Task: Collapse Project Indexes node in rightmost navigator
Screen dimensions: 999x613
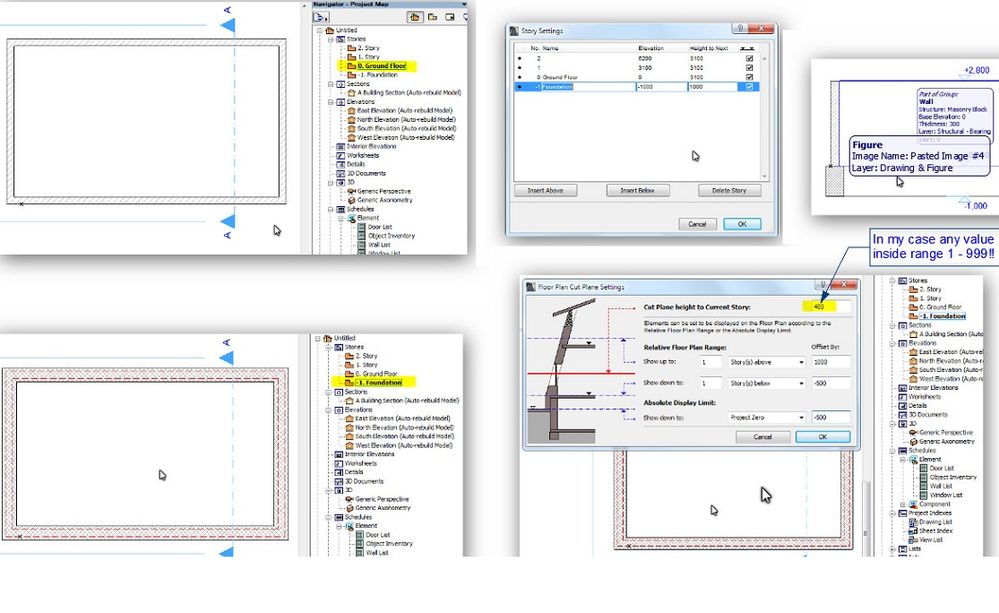Action: point(892,513)
